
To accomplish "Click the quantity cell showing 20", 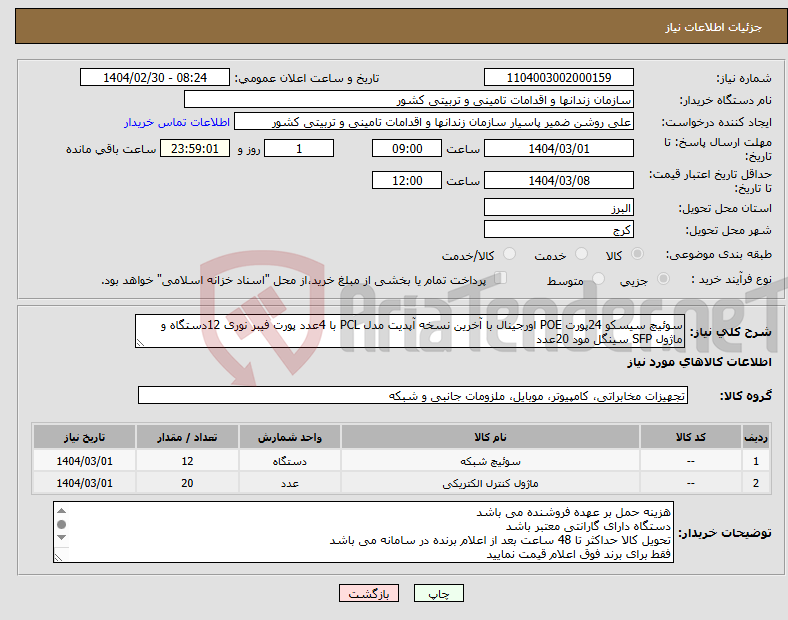I will tap(187, 483).
